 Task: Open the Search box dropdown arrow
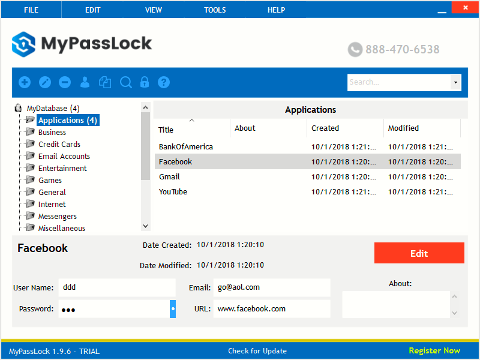click(x=456, y=82)
